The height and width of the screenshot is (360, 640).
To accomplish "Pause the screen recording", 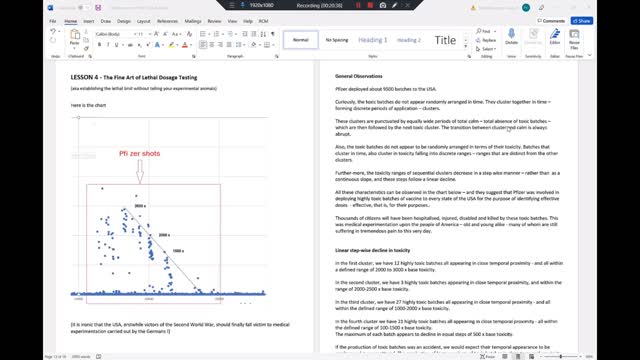I will [358, 5].
